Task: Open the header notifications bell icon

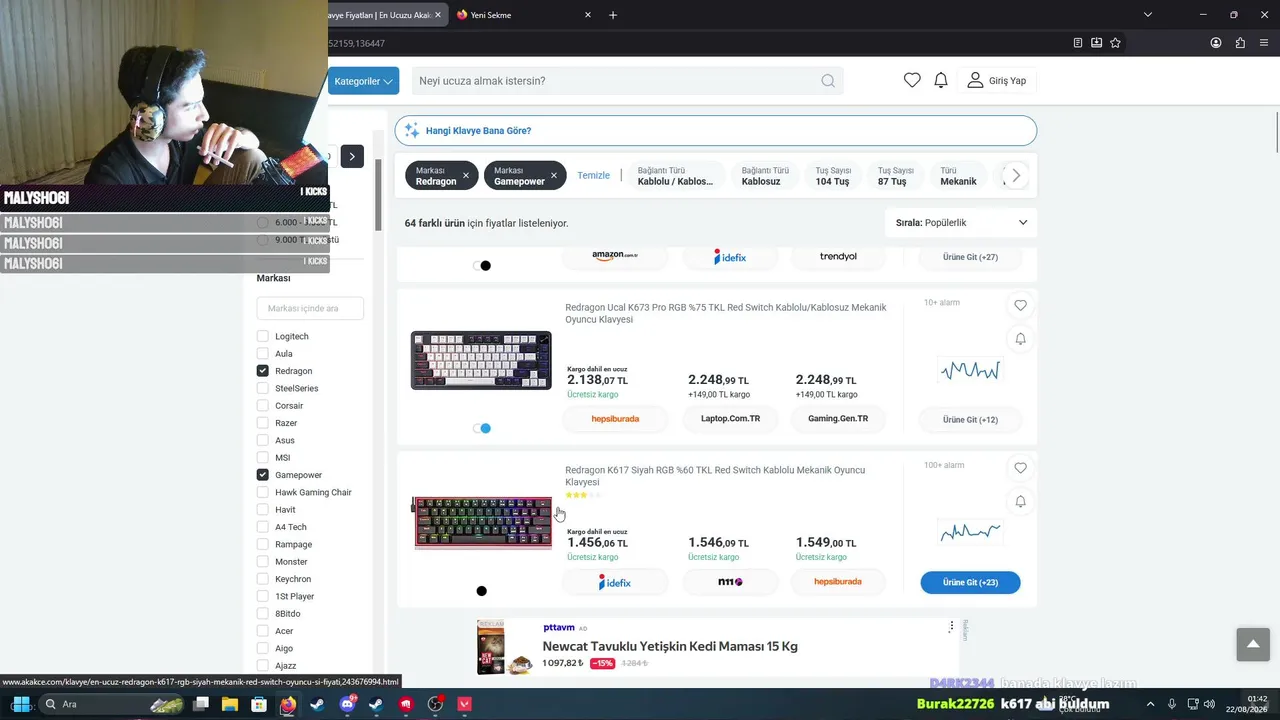Action: 941,80
